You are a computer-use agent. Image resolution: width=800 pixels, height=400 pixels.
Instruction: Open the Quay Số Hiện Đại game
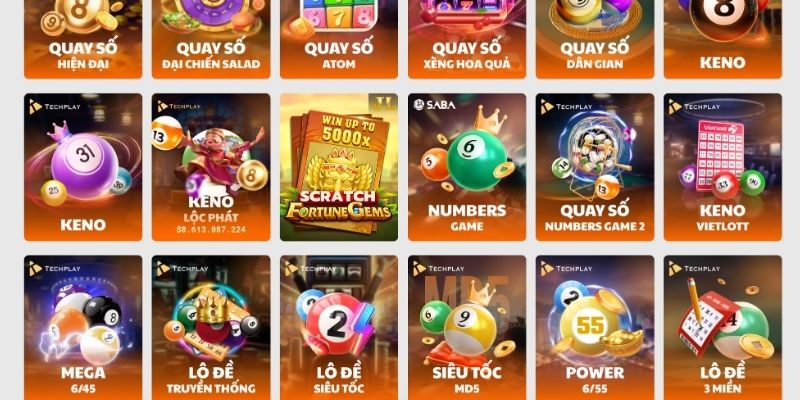point(83,39)
